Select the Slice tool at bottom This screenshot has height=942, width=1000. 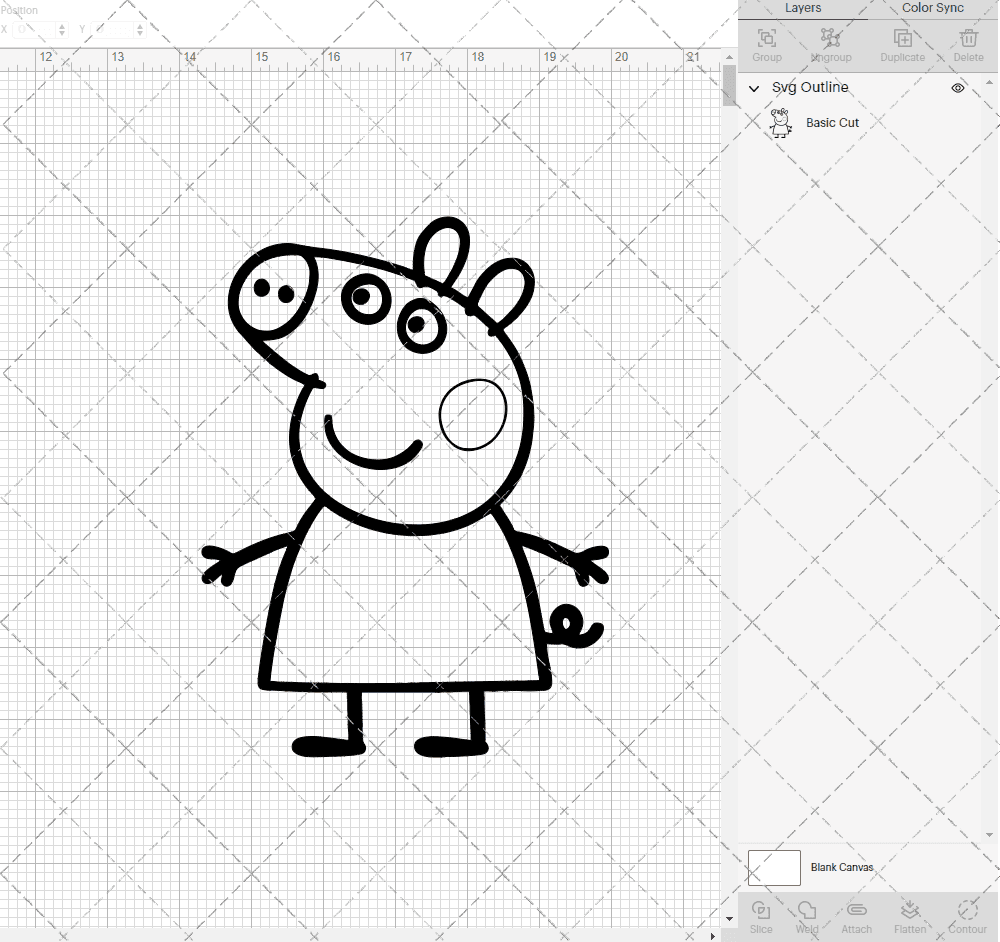click(761, 910)
